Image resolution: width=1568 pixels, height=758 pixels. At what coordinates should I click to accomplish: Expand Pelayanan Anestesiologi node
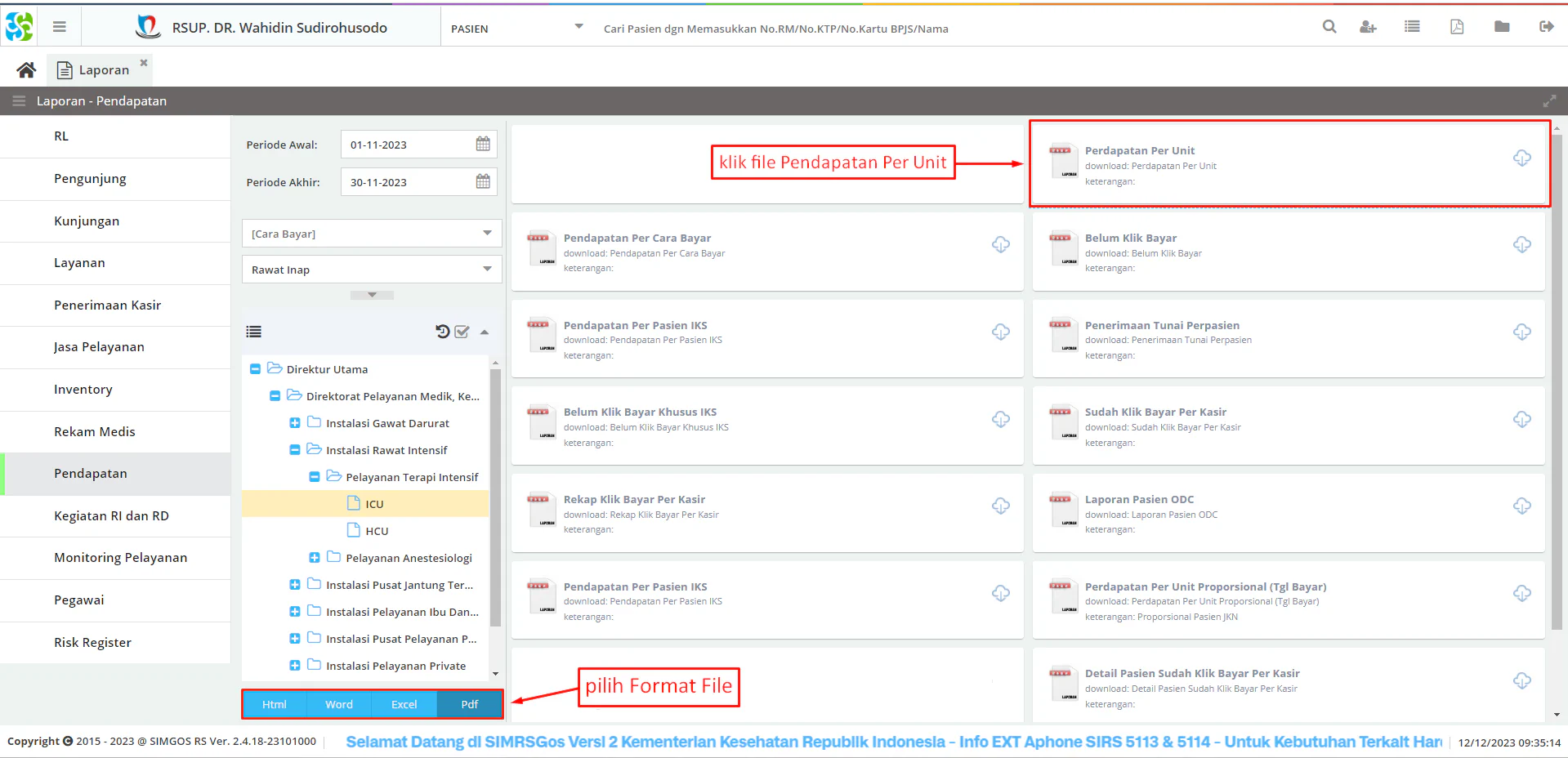tap(314, 558)
